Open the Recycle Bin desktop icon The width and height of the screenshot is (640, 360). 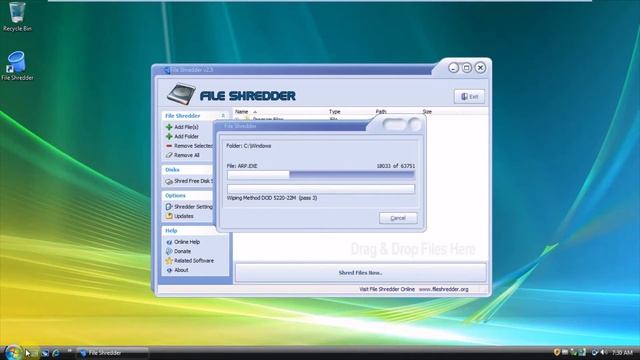tap(17, 16)
